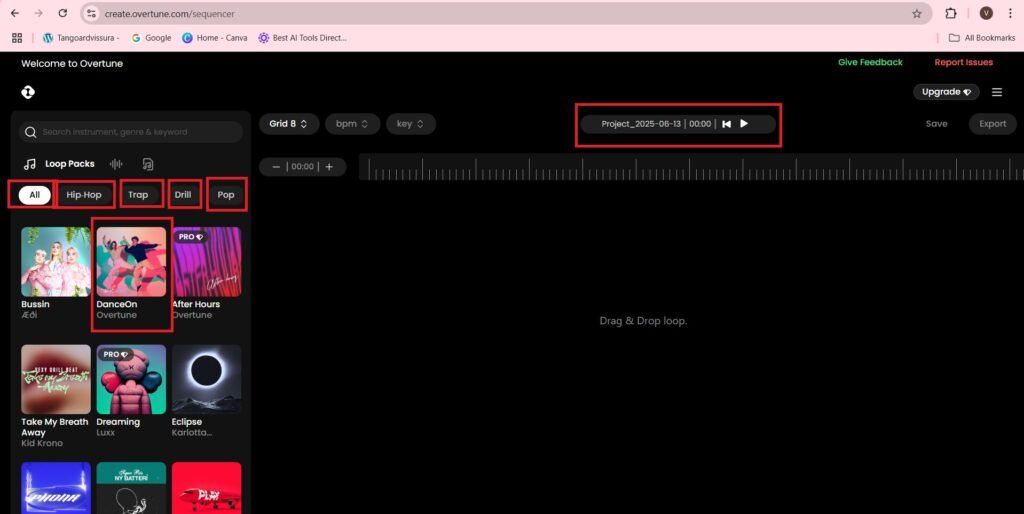The width and height of the screenshot is (1024, 514).
Task: Switch to the music file tab icon
Action: coord(148,164)
